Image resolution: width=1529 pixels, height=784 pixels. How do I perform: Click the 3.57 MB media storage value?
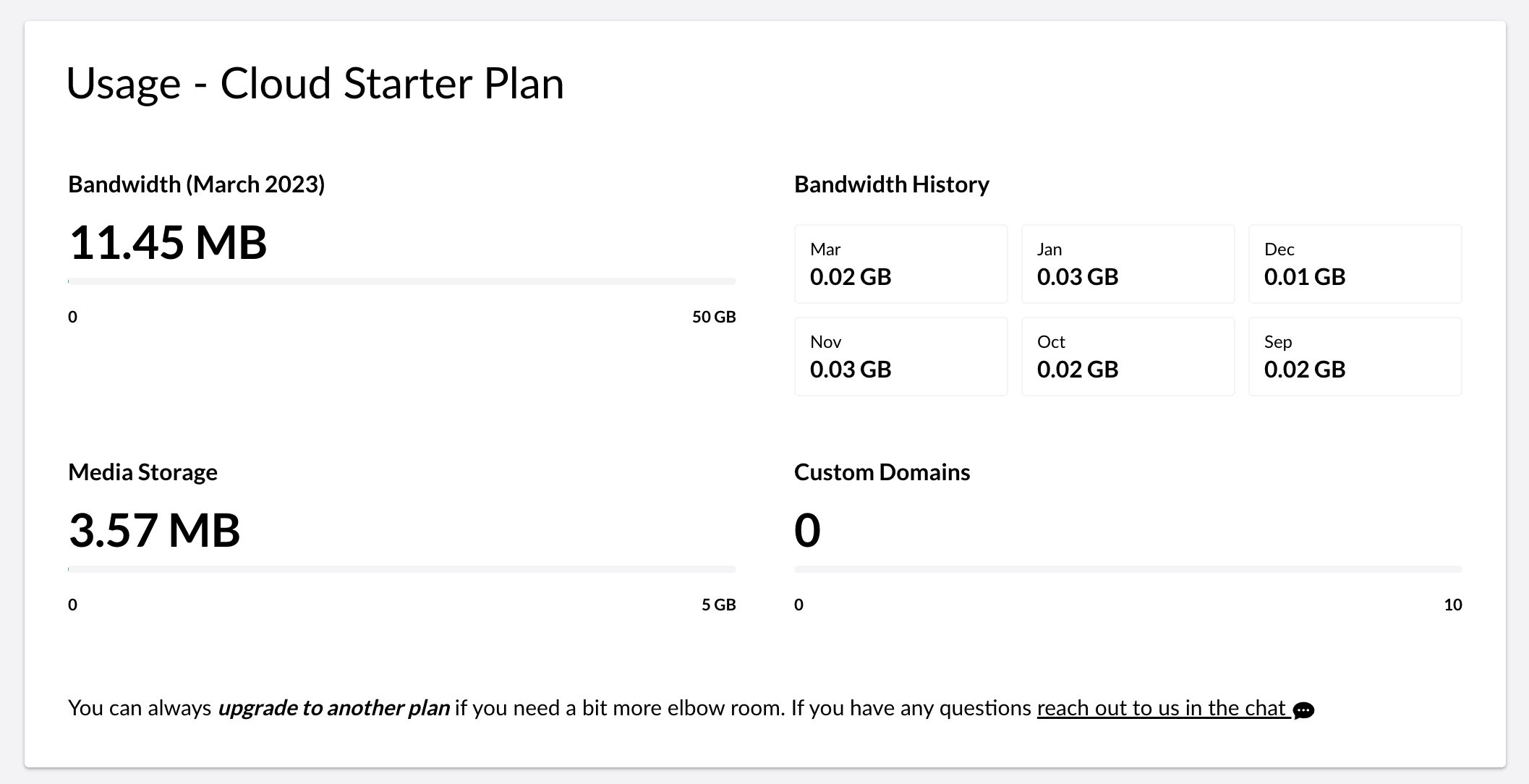(x=154, y=530)
